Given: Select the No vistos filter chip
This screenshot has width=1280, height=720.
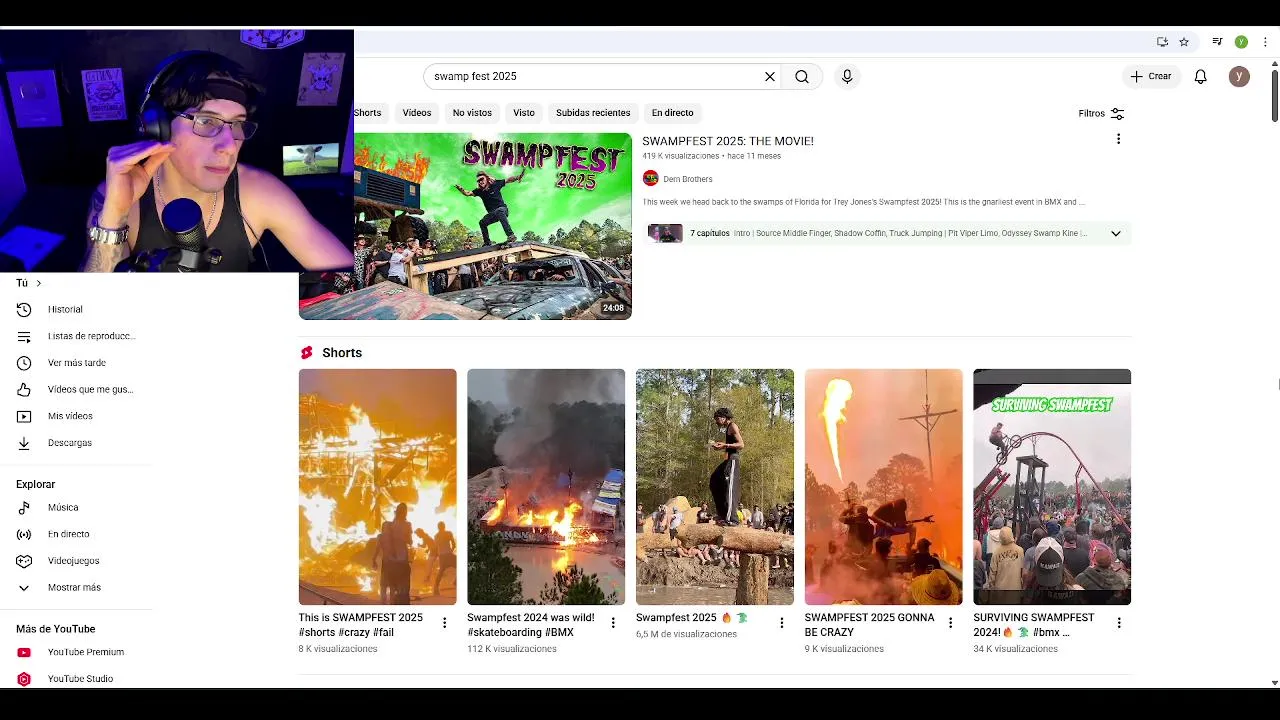Looking at the screenshot, I should [x=472, y=113].
